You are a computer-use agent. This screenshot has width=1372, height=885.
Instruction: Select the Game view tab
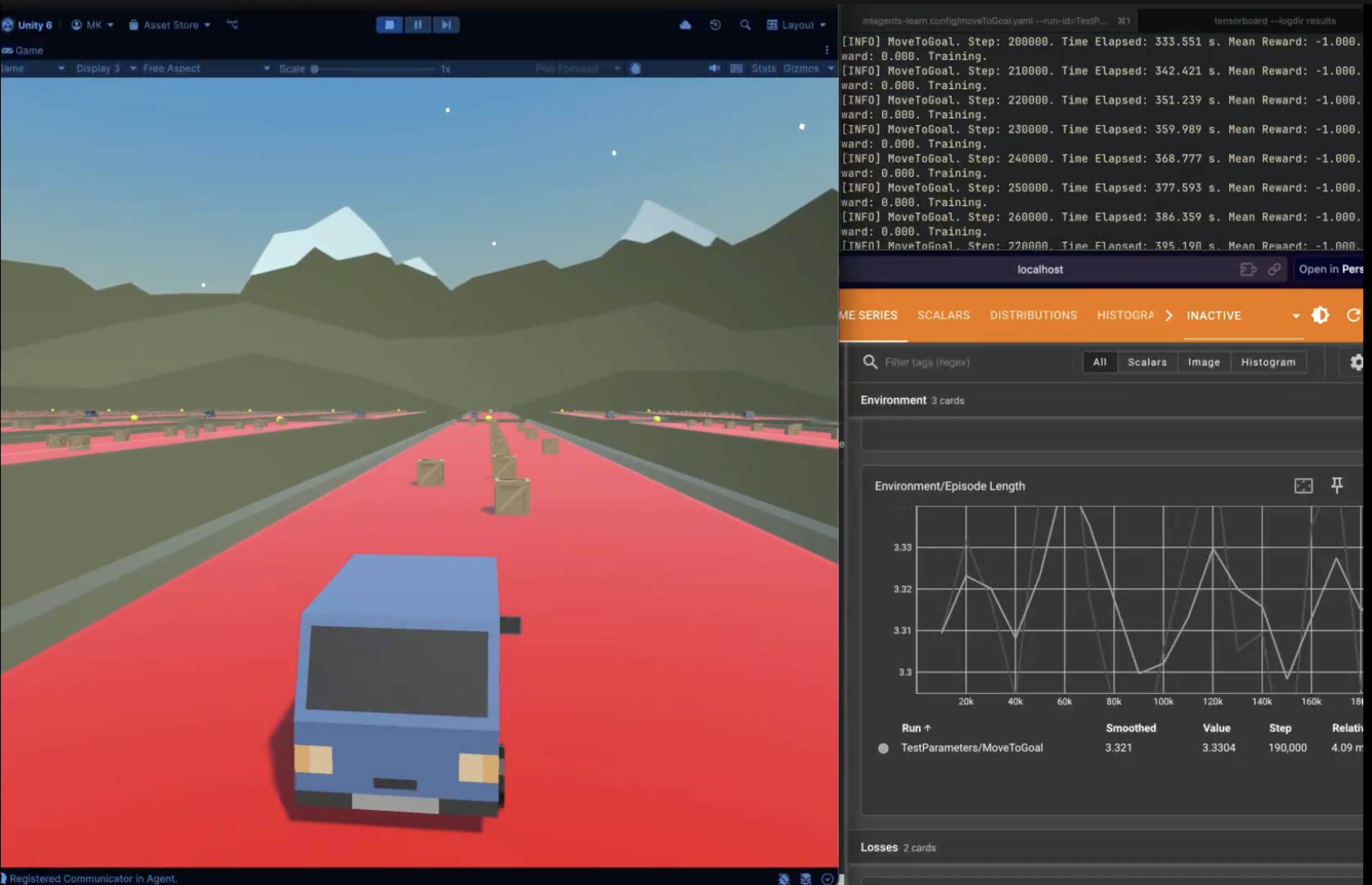pyautogui.click(x=23, y=50)
